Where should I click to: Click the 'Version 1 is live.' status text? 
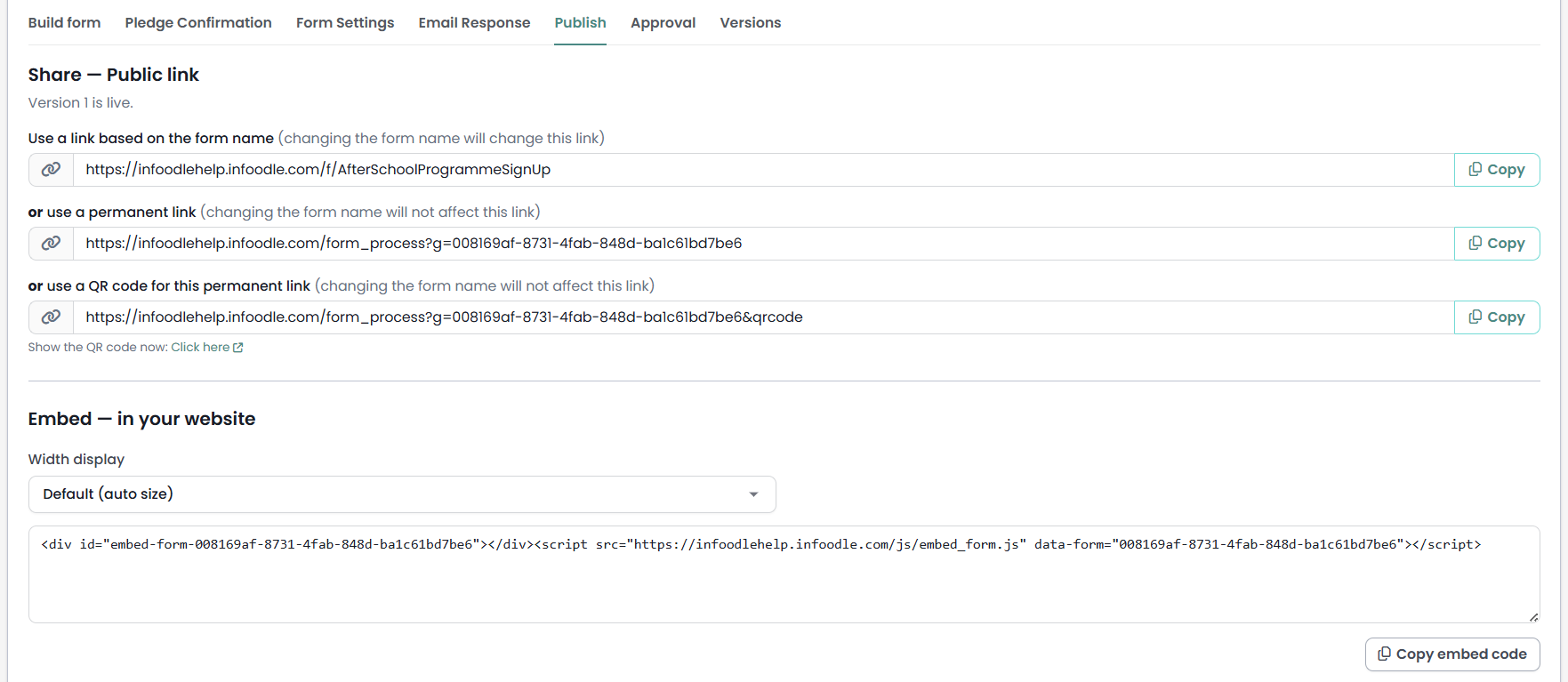tap(81, 103)
